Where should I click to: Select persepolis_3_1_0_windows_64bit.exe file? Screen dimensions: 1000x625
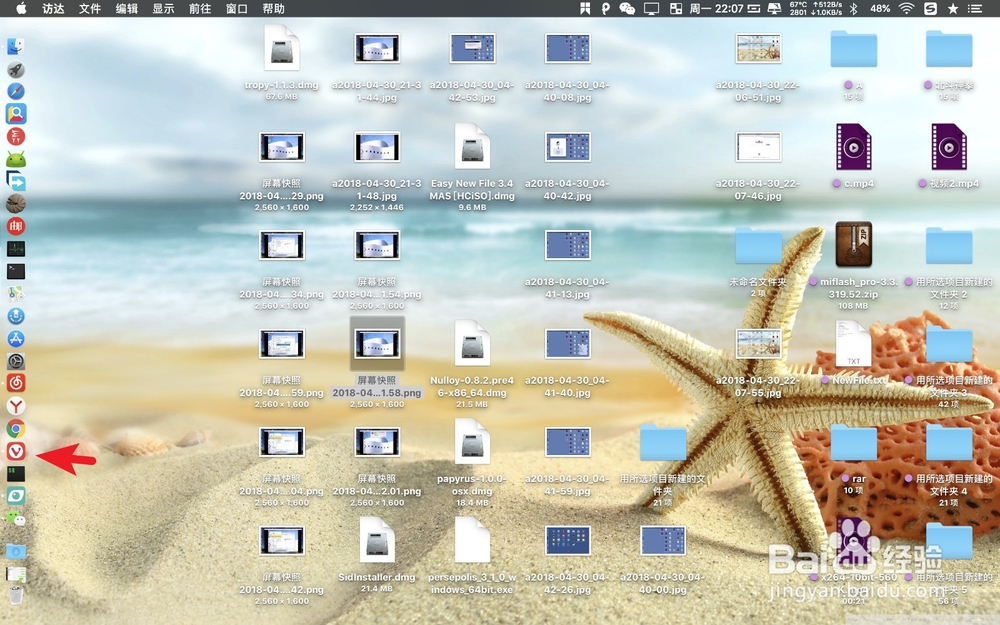coord(472,540)
